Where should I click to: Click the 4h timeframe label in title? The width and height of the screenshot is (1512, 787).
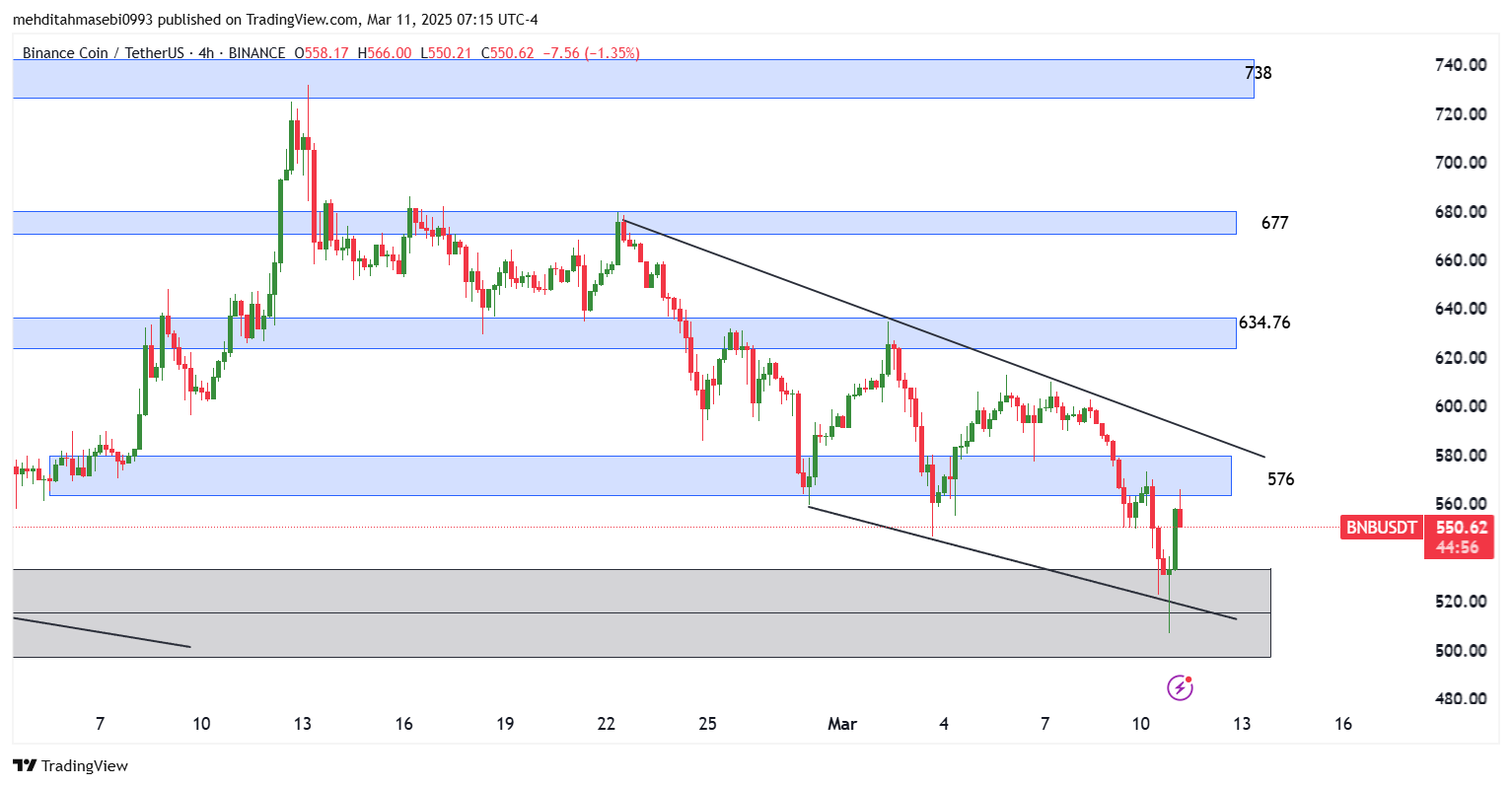[206, 53]
